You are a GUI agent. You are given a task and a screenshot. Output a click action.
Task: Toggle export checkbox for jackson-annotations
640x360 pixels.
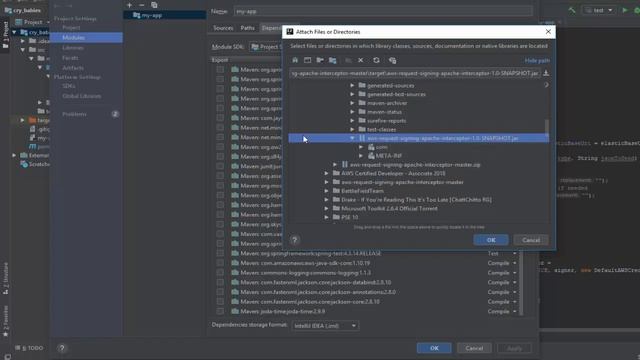coord(220,292)
